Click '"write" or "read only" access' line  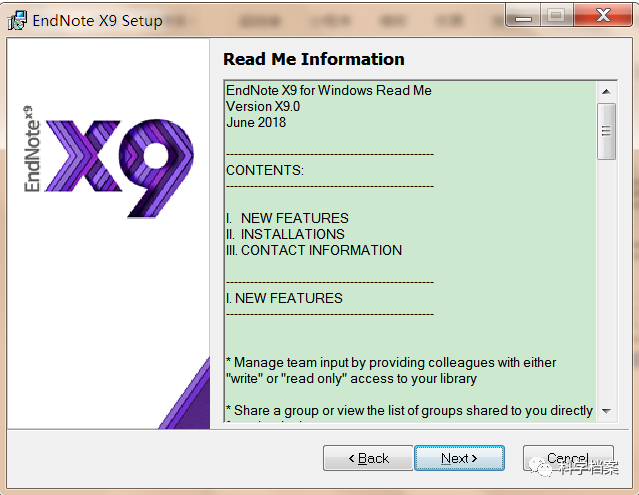(351, 378)
